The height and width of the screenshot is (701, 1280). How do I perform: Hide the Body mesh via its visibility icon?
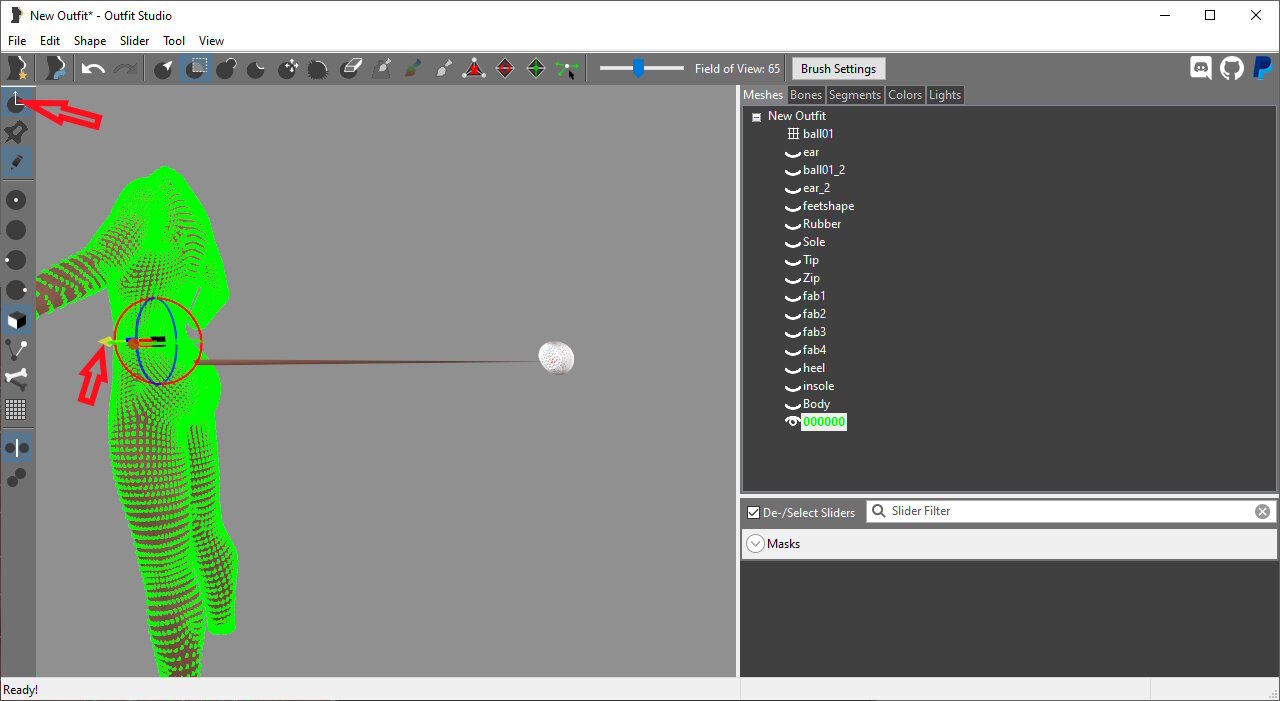click(793, 405)
